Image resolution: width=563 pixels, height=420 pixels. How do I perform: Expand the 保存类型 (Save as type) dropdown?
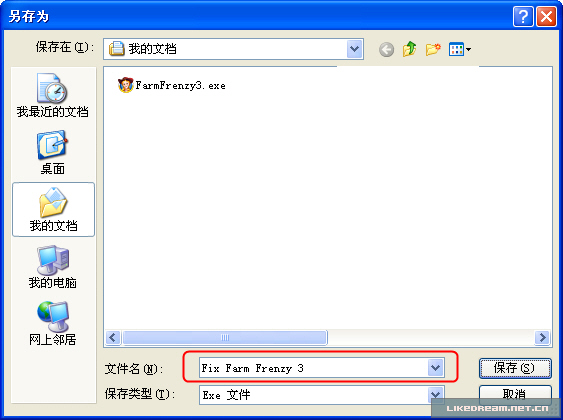pyautogui.click(x=435, y=395)
